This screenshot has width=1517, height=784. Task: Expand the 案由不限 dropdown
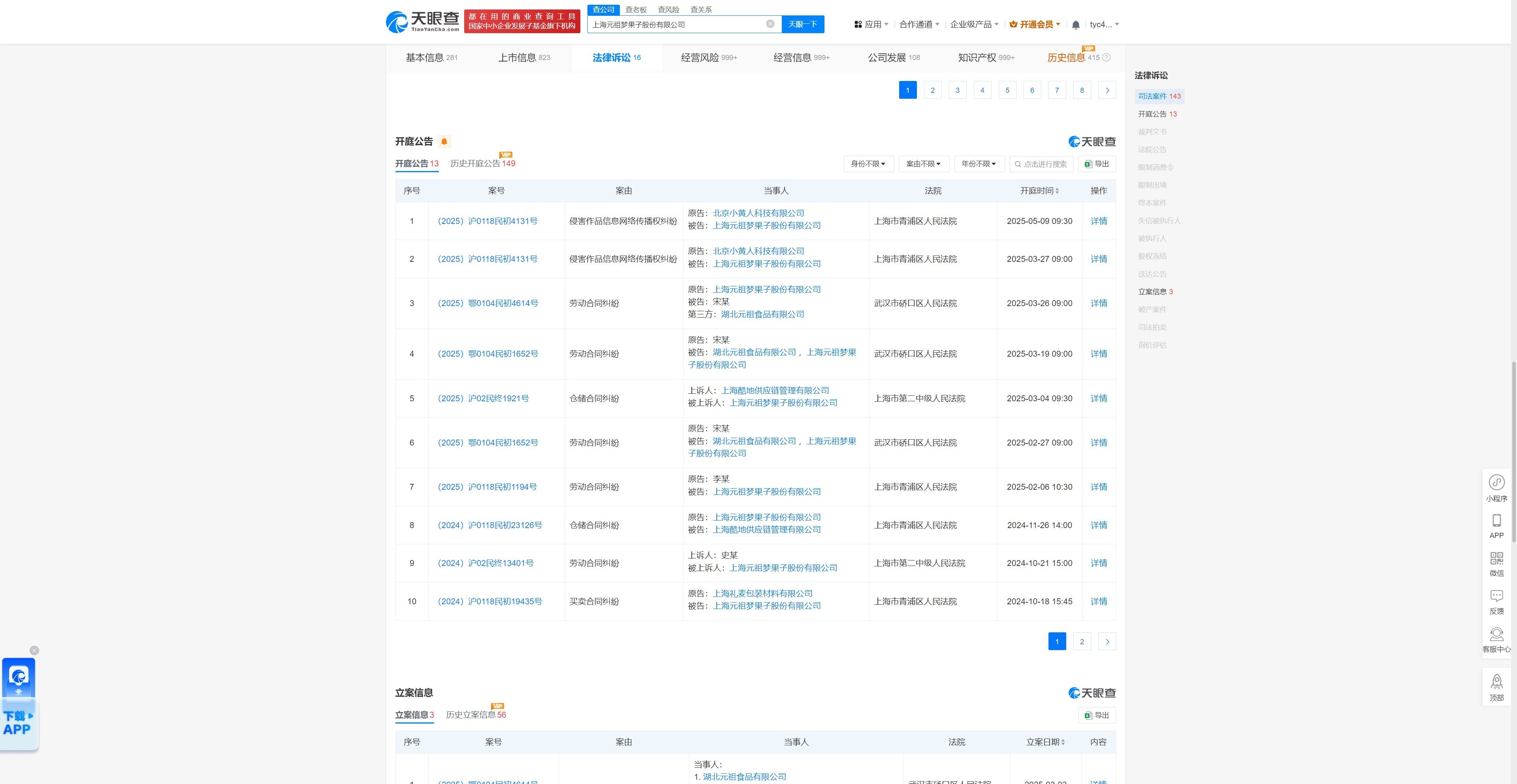(x=924, y=164)
